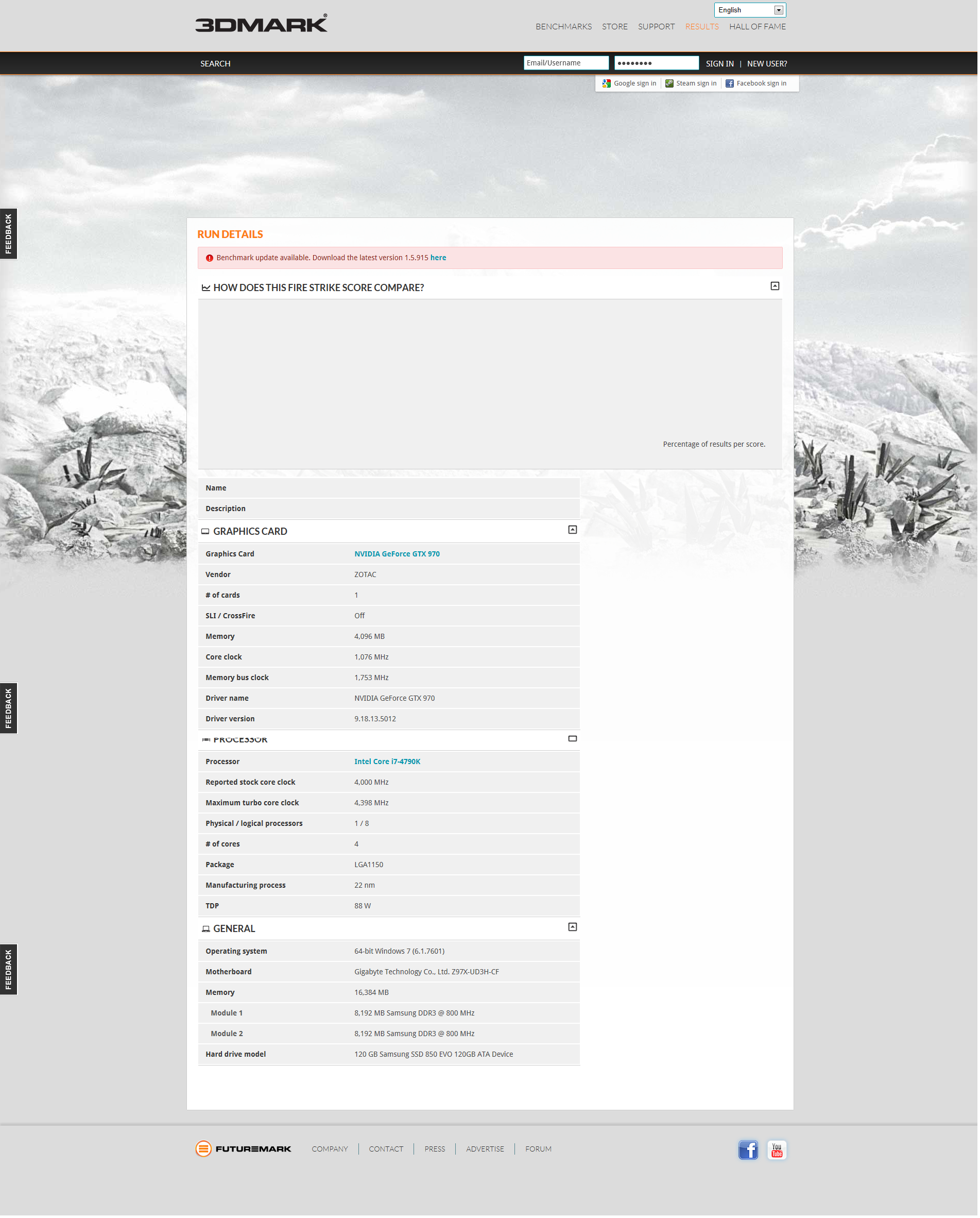Click the topmost Feedback side tab
This screenshot has height=1218, width=980.
click(8, 234)
